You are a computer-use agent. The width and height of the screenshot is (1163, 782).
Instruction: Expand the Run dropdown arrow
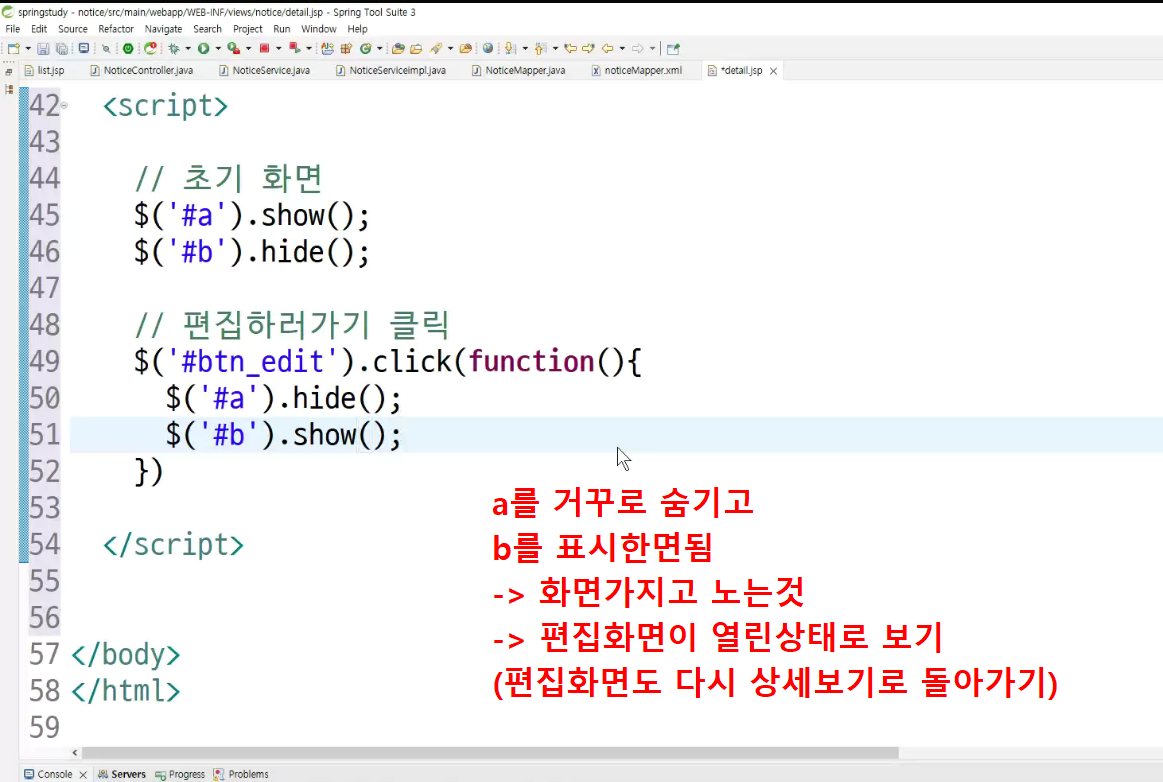tap(218, 48)
